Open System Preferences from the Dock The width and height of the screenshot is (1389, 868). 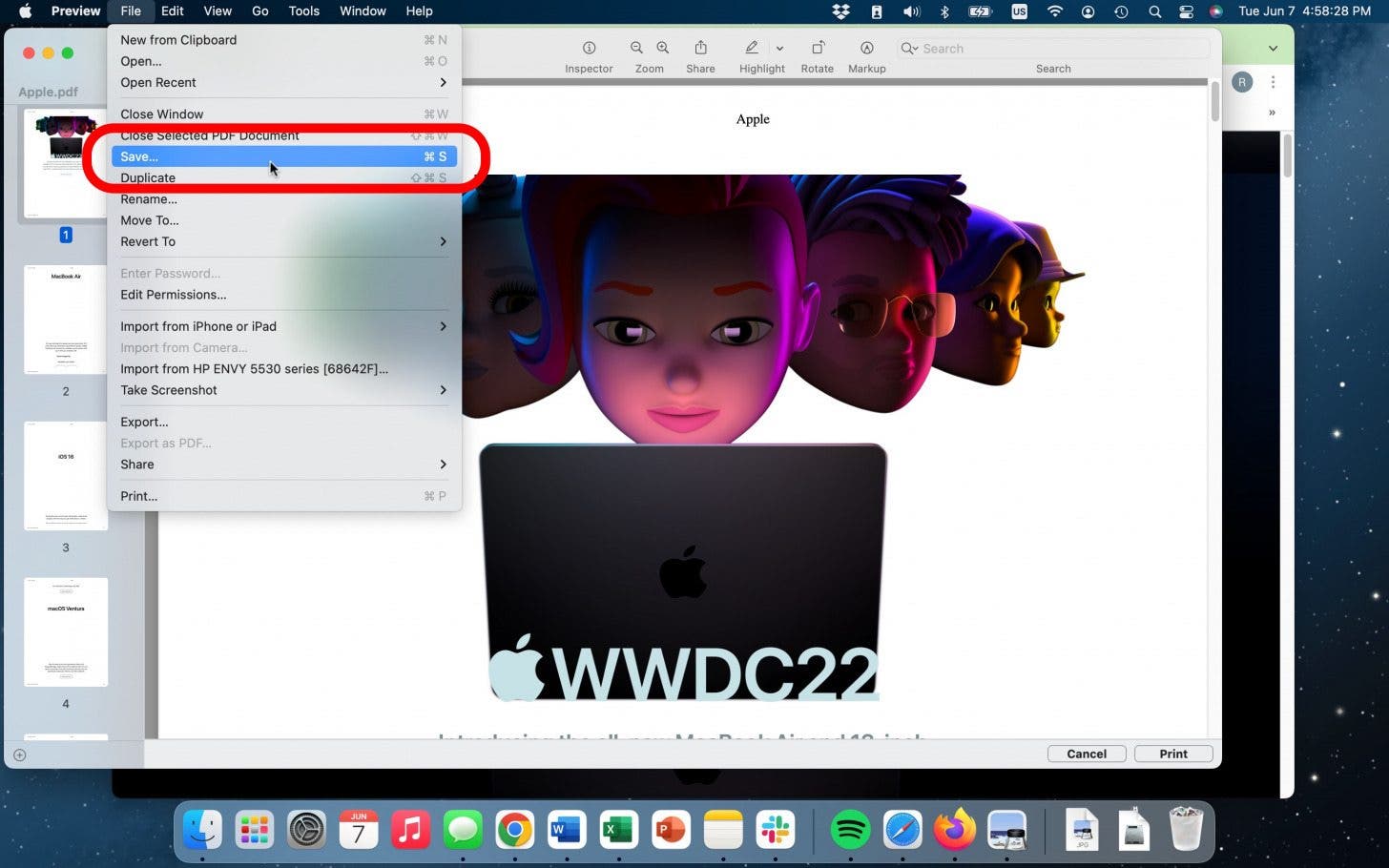(x=306, y=830)
